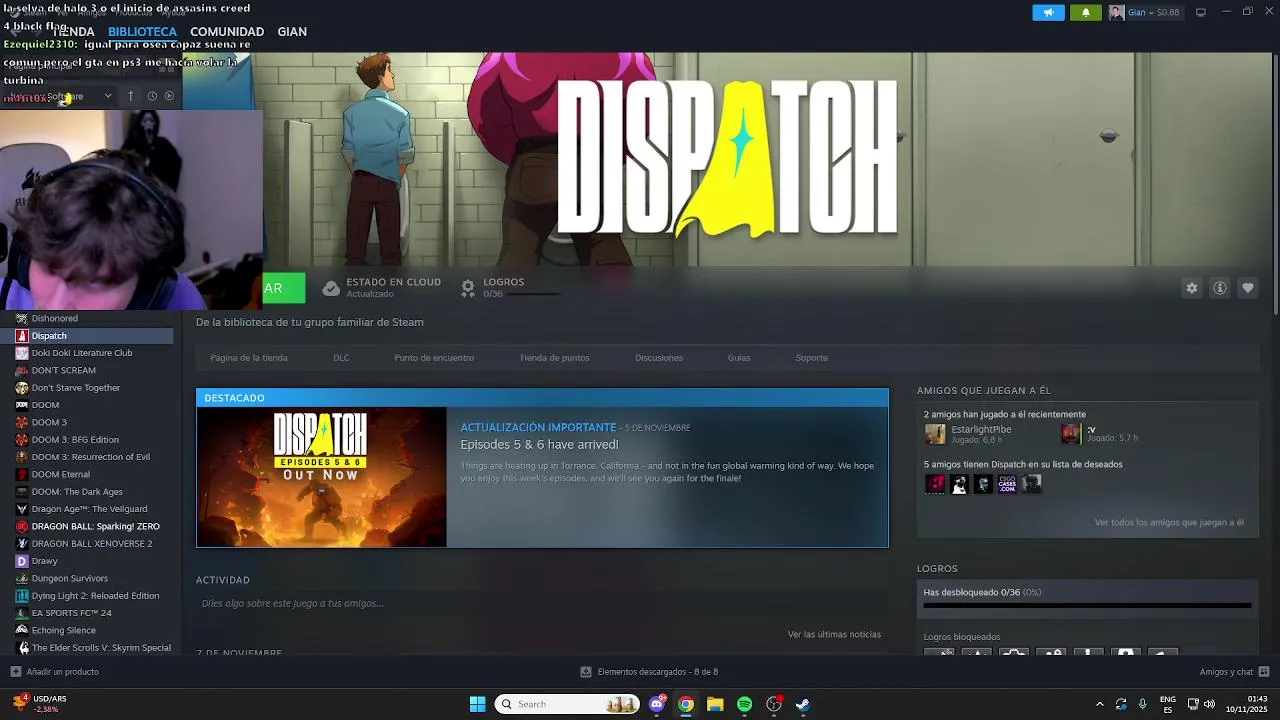Viewport: 1280px width, 720px height.
Task: Open Discusiones tab
Action: (659, 358)
